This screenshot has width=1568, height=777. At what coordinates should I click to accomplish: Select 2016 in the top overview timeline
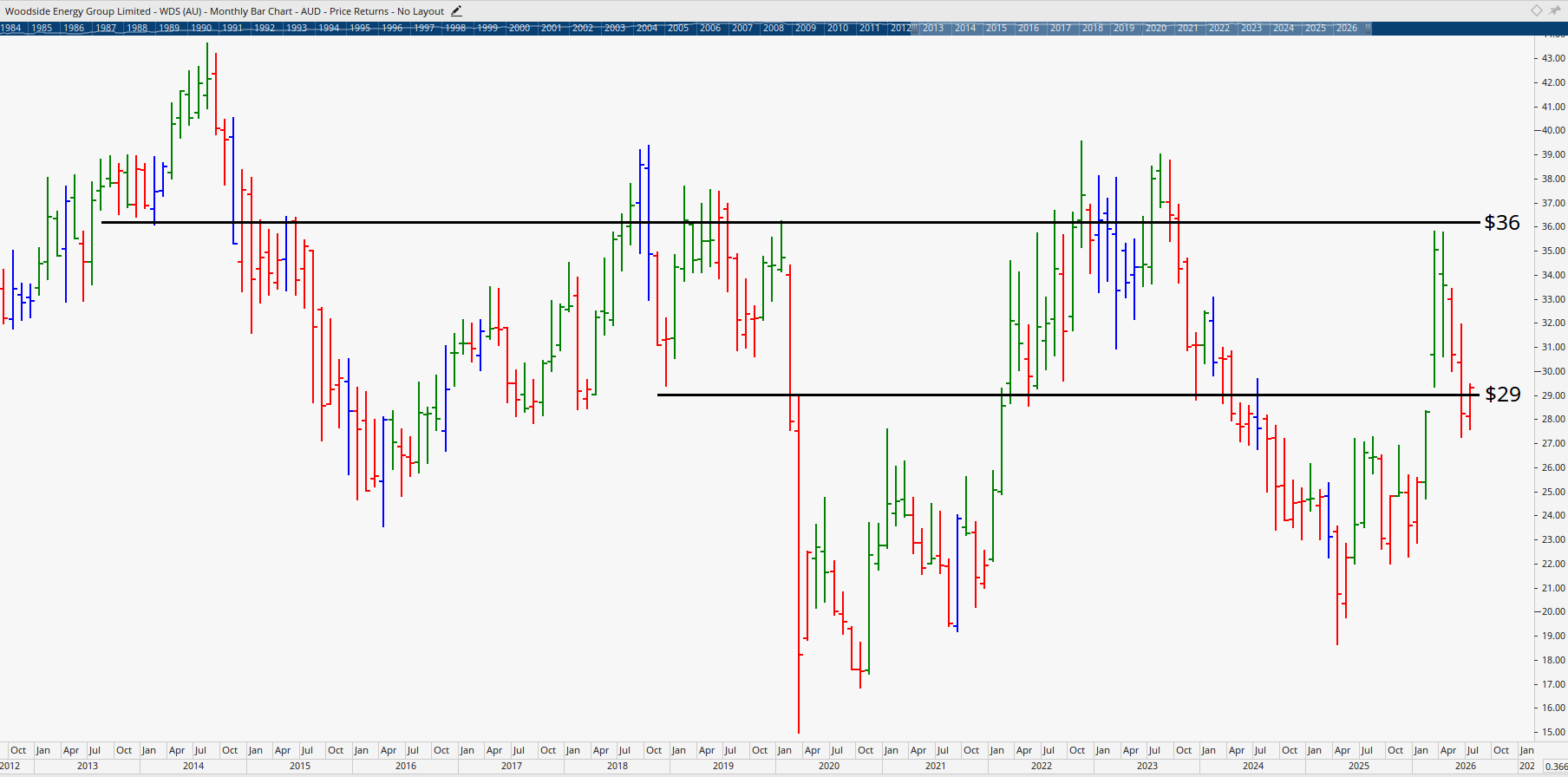[x=1029, y=28]
